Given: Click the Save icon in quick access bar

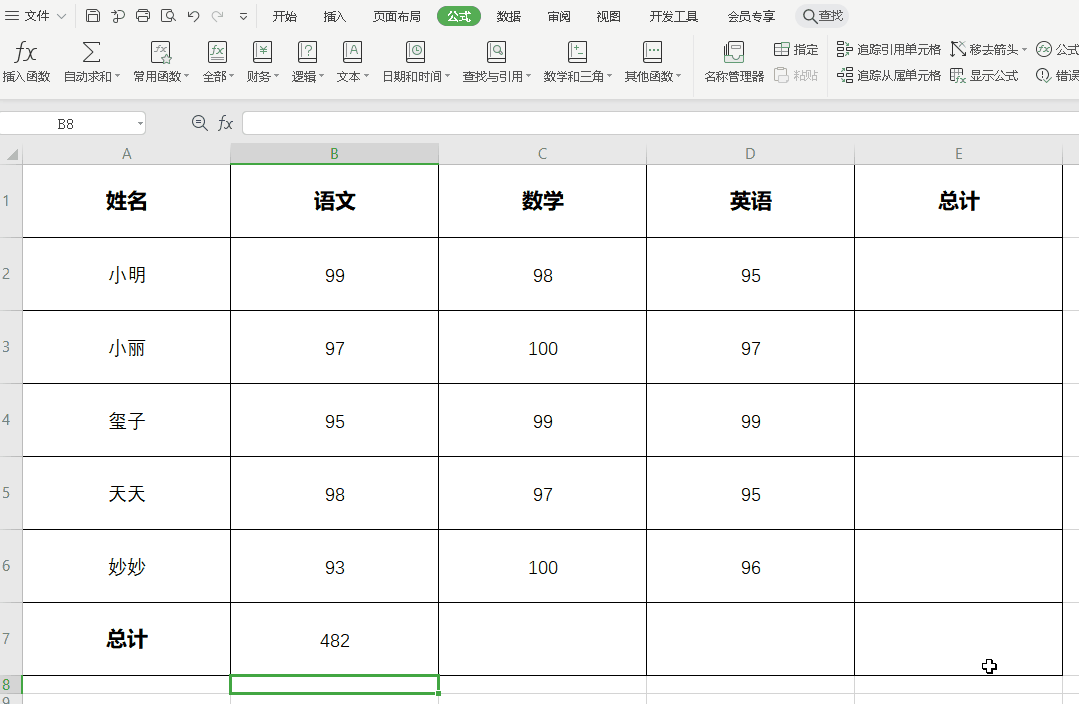Looking at the screenshot, I should tap(93, 15).
